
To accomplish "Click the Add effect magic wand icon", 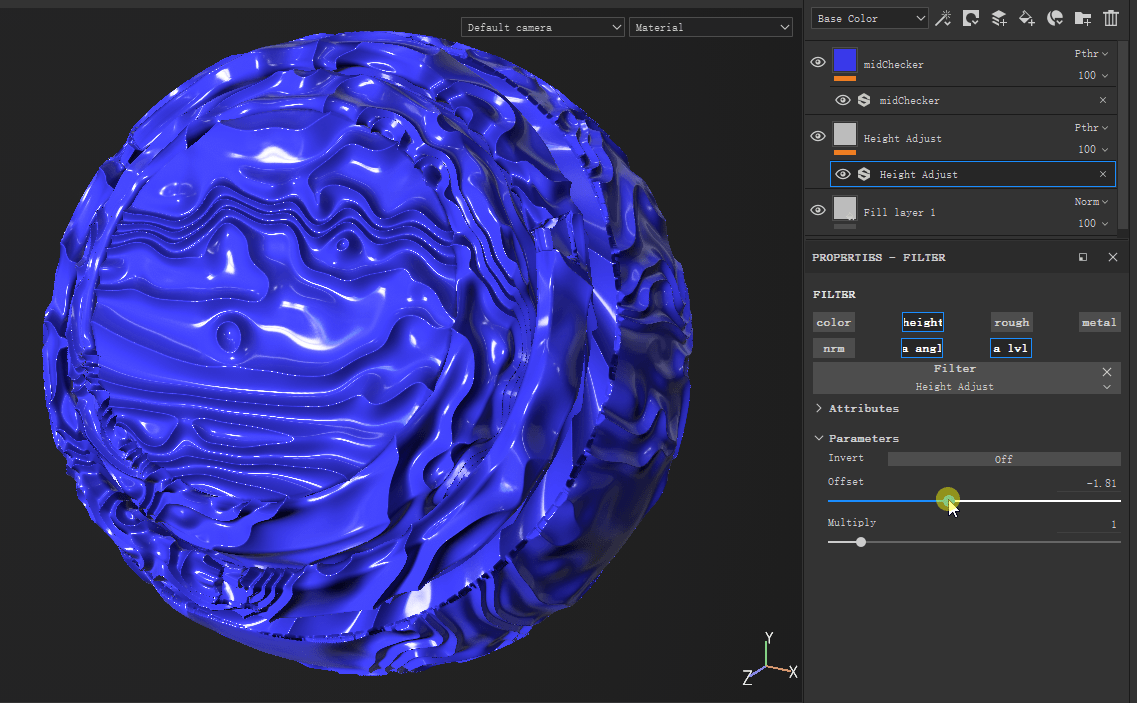I will pyautogui.click(x=943, y=18).
